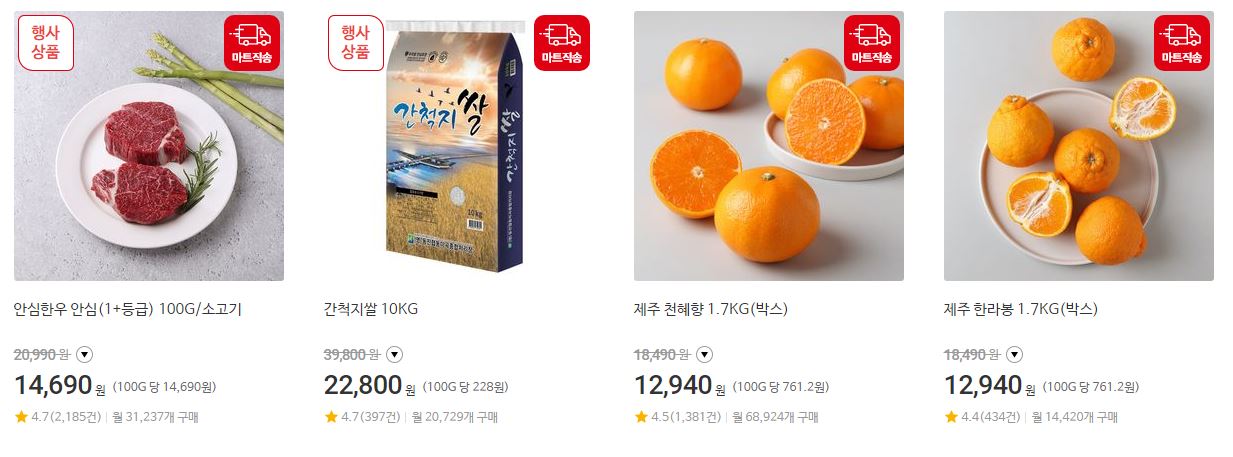Click star rating icon under beef product
The width and height of the screenshot is (1233, 457).
coord(21,417)
